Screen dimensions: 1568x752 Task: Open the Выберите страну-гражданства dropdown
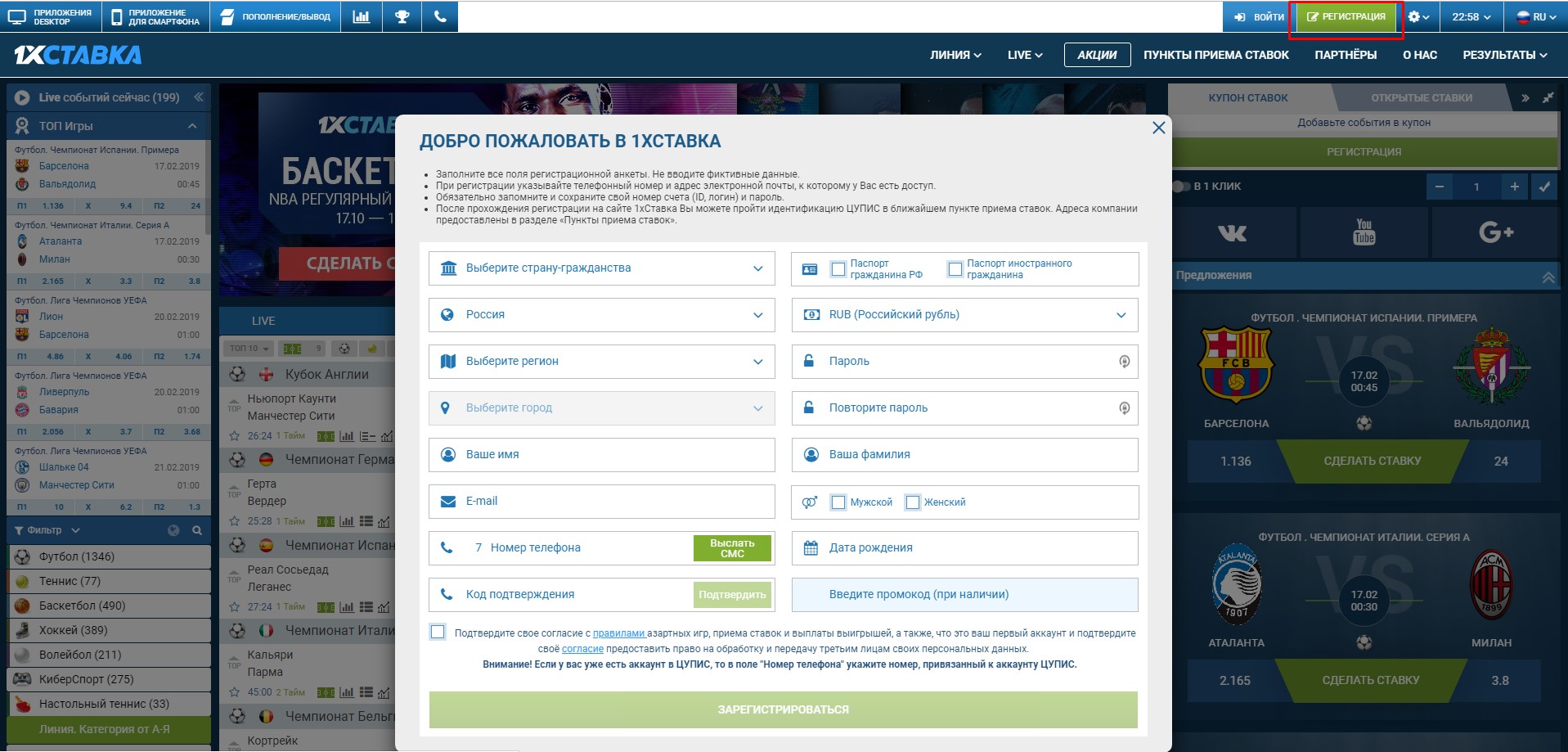click(x=601, y=268)
